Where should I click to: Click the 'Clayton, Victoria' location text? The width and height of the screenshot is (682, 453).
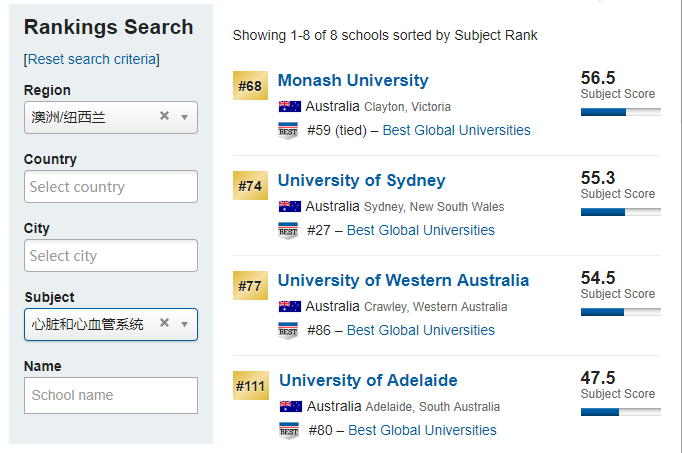[407, 107]
